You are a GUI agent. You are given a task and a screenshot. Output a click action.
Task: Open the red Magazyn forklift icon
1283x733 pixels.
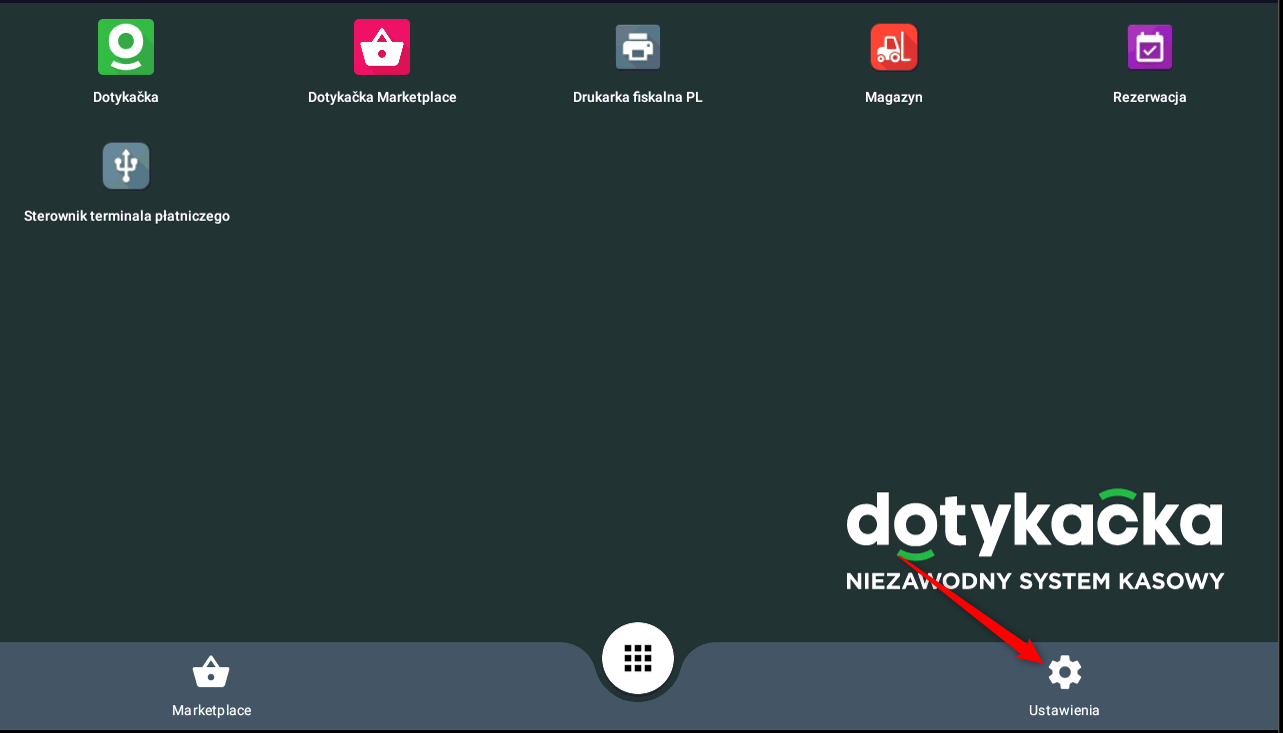[x=893, y=47]
